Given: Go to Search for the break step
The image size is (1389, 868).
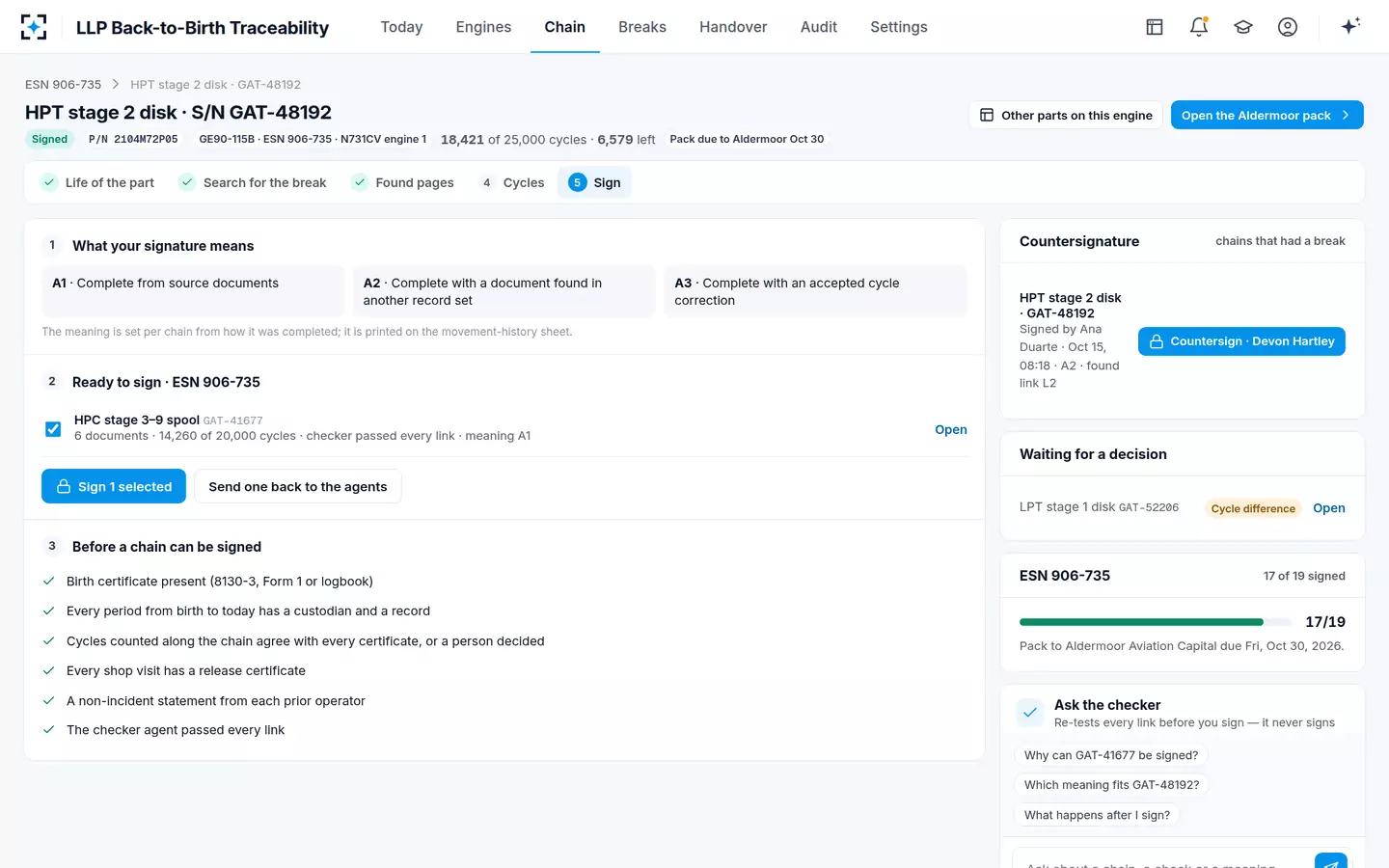Looking at the screenshot, I should (x=254, y=182).
